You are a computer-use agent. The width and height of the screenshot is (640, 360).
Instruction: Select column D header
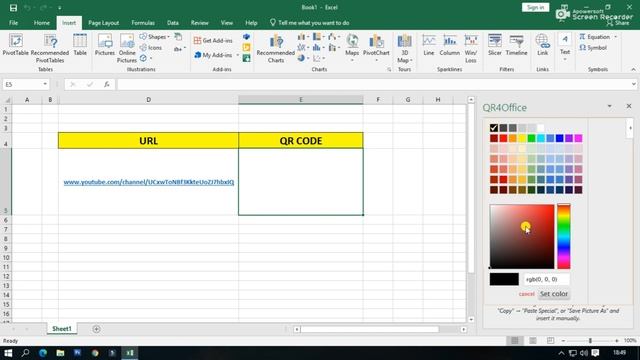pos(149,100)
